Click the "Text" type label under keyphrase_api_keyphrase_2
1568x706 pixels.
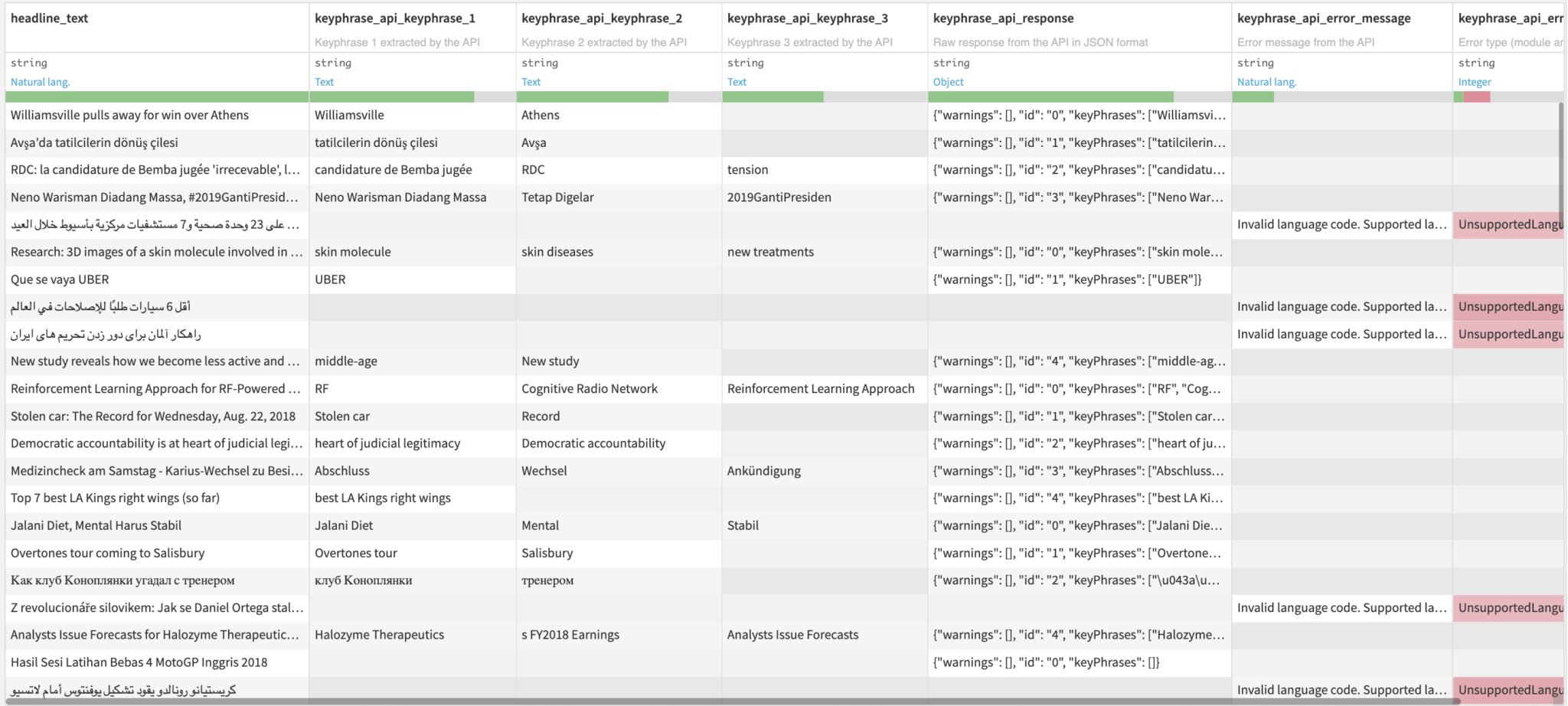[x=531, y=82]
